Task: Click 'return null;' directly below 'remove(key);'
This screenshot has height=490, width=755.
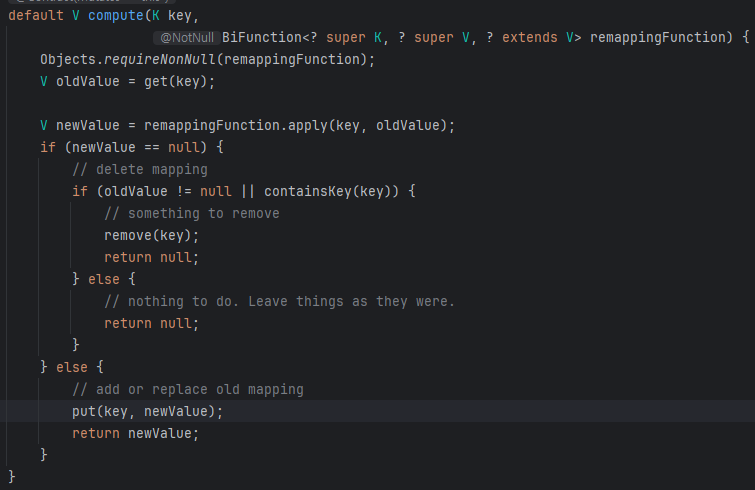Action: tap(151, 257)
